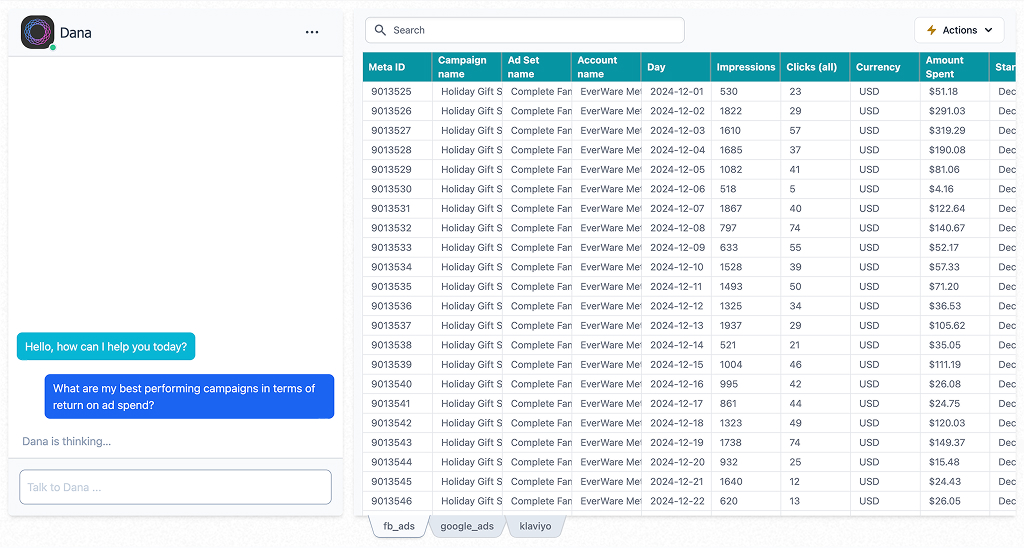Screen dimensions: 1024x548
Task: Click the Talk to Dana message box
Action: [x=176, y=487]
